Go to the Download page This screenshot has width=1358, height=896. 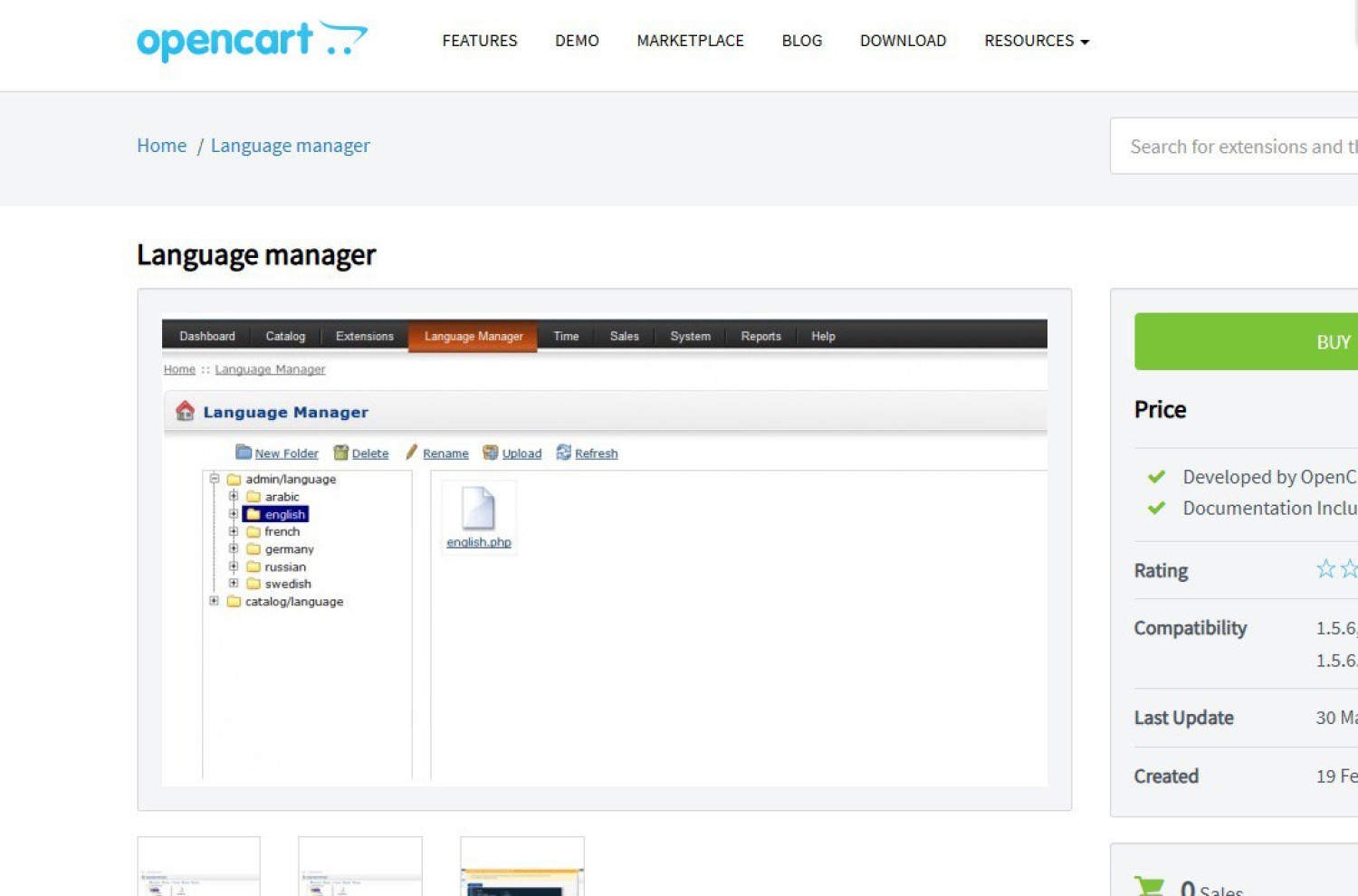(903, 41)
